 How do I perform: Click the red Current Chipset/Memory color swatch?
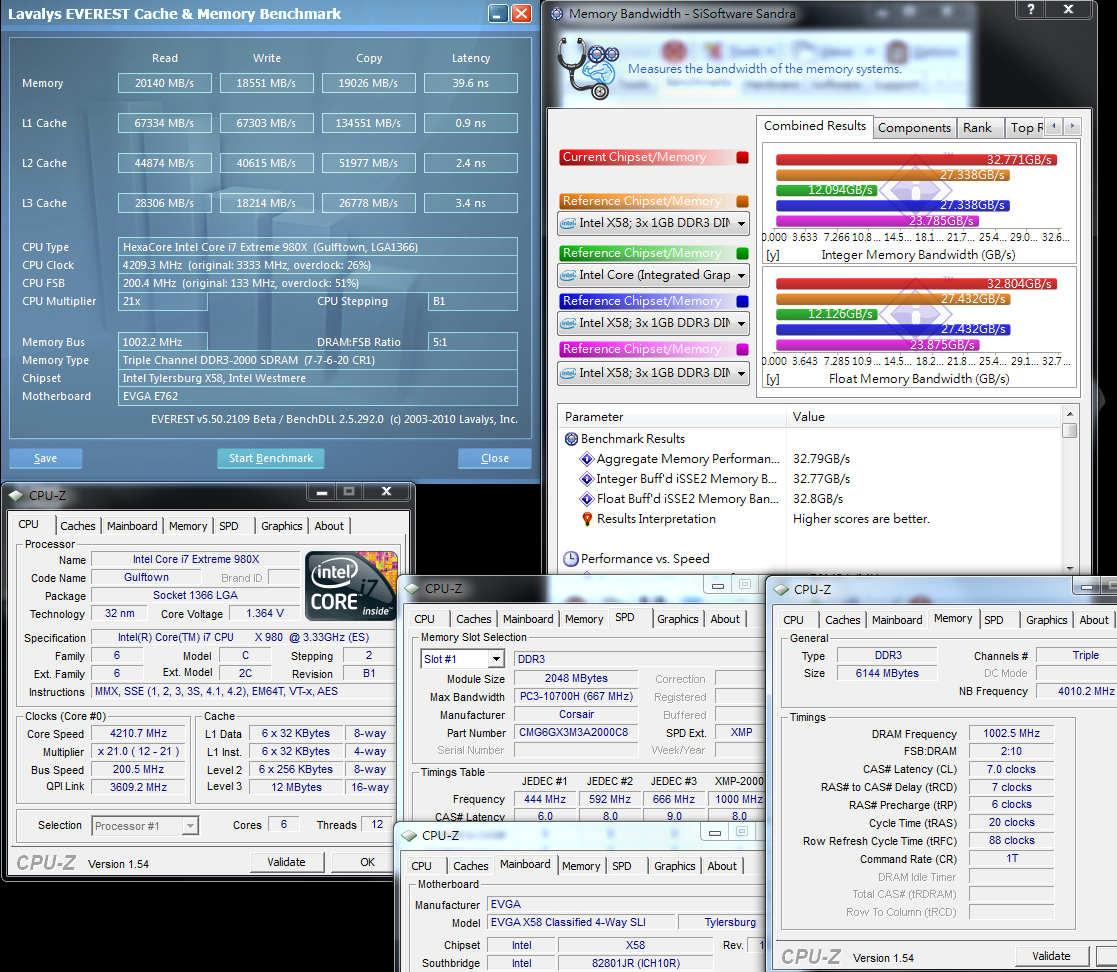742,157
